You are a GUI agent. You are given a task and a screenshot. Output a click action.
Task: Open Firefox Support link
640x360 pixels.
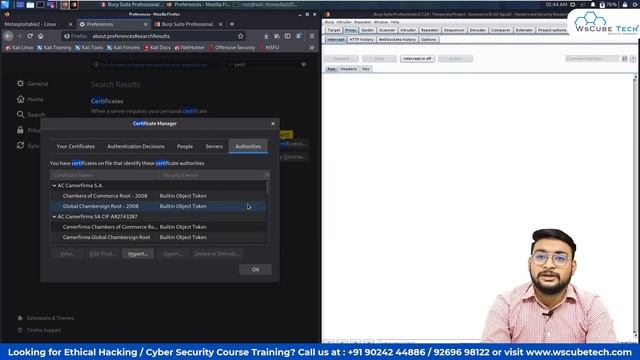coord(39,330)
